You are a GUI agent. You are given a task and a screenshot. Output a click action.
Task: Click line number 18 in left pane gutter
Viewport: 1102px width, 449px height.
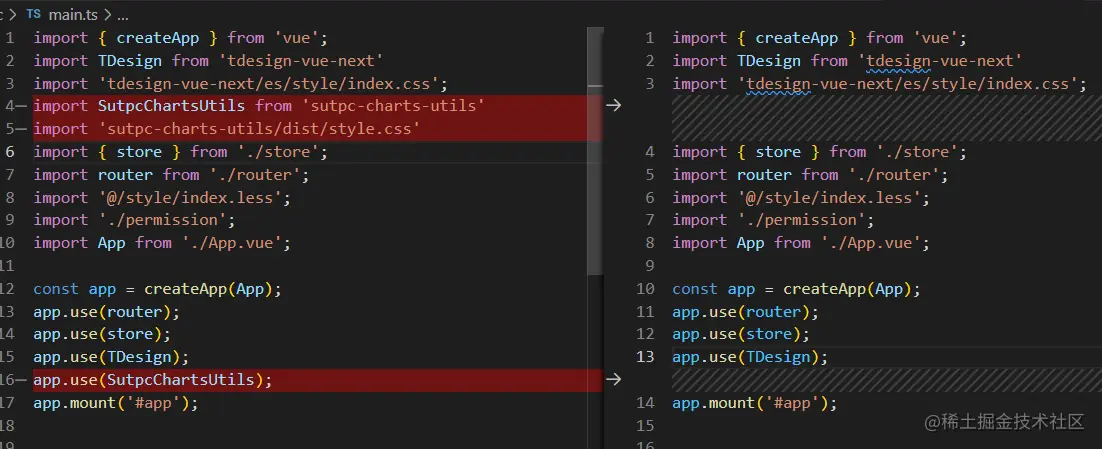(x=6, y=425)
